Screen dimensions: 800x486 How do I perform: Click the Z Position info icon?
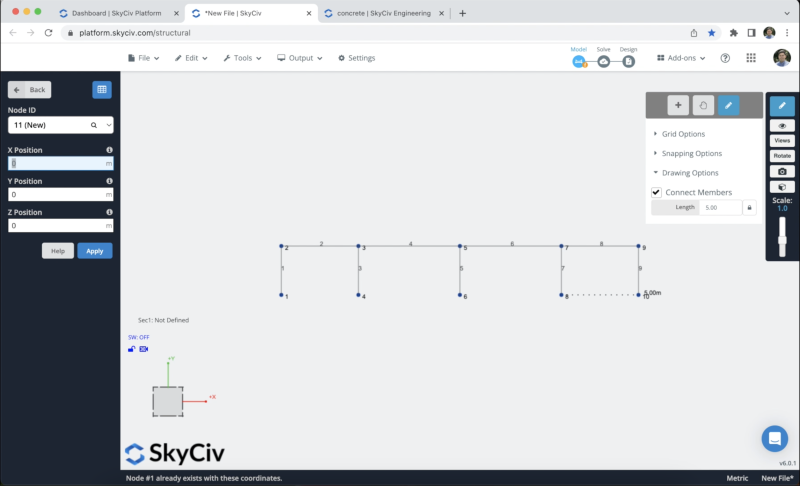109,212
